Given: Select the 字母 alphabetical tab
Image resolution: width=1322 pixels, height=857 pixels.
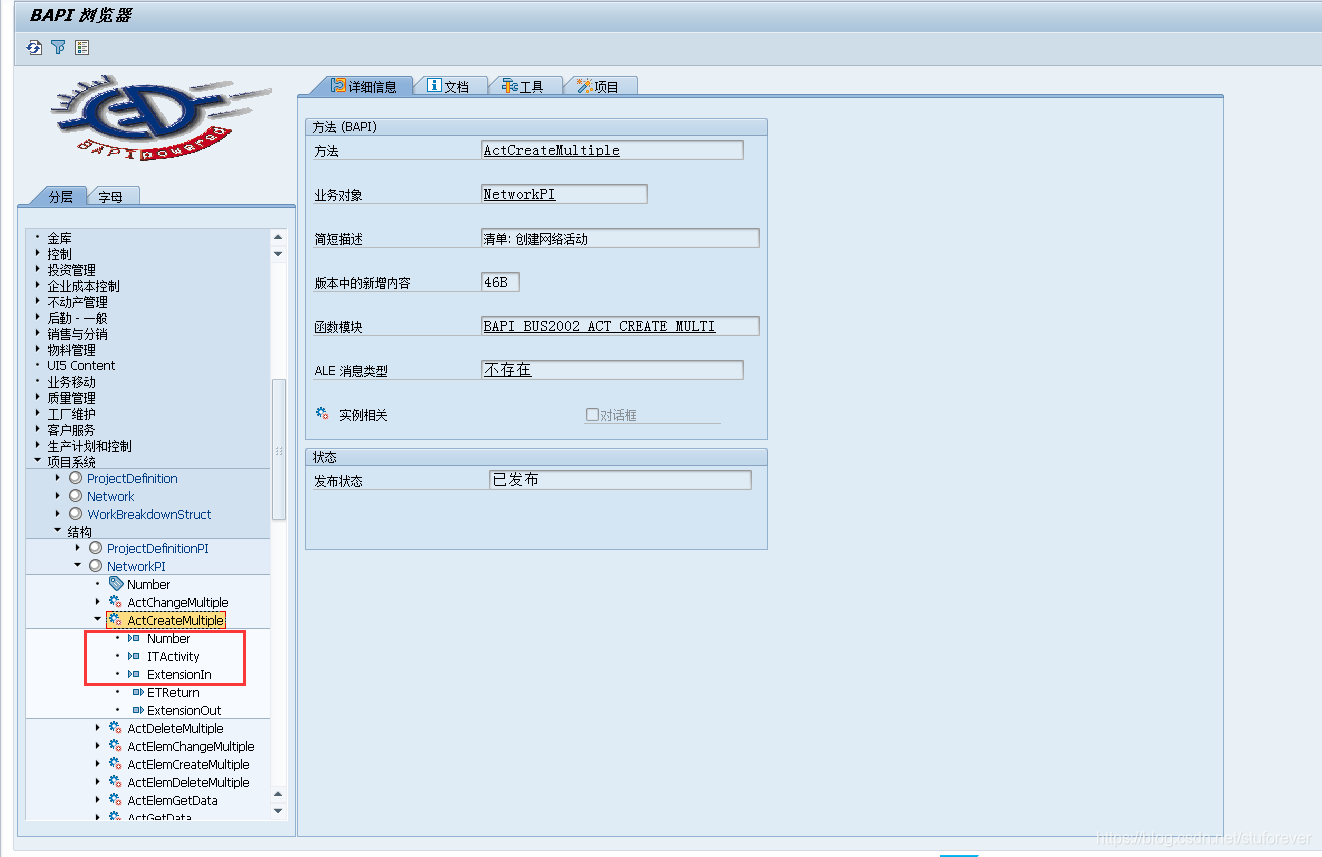Looking at the screenshot, I should click(x=112, y=196).
